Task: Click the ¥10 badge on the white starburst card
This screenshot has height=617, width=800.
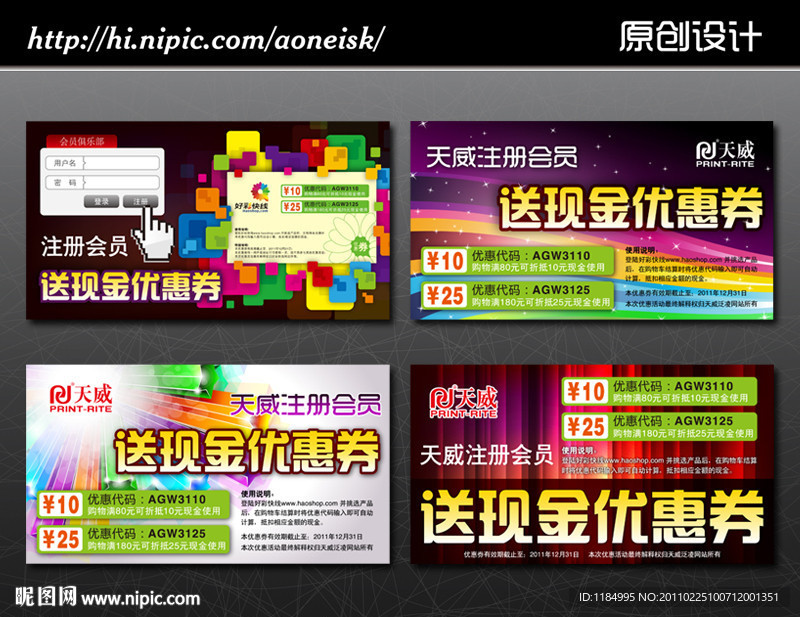Action: (61, 505)
